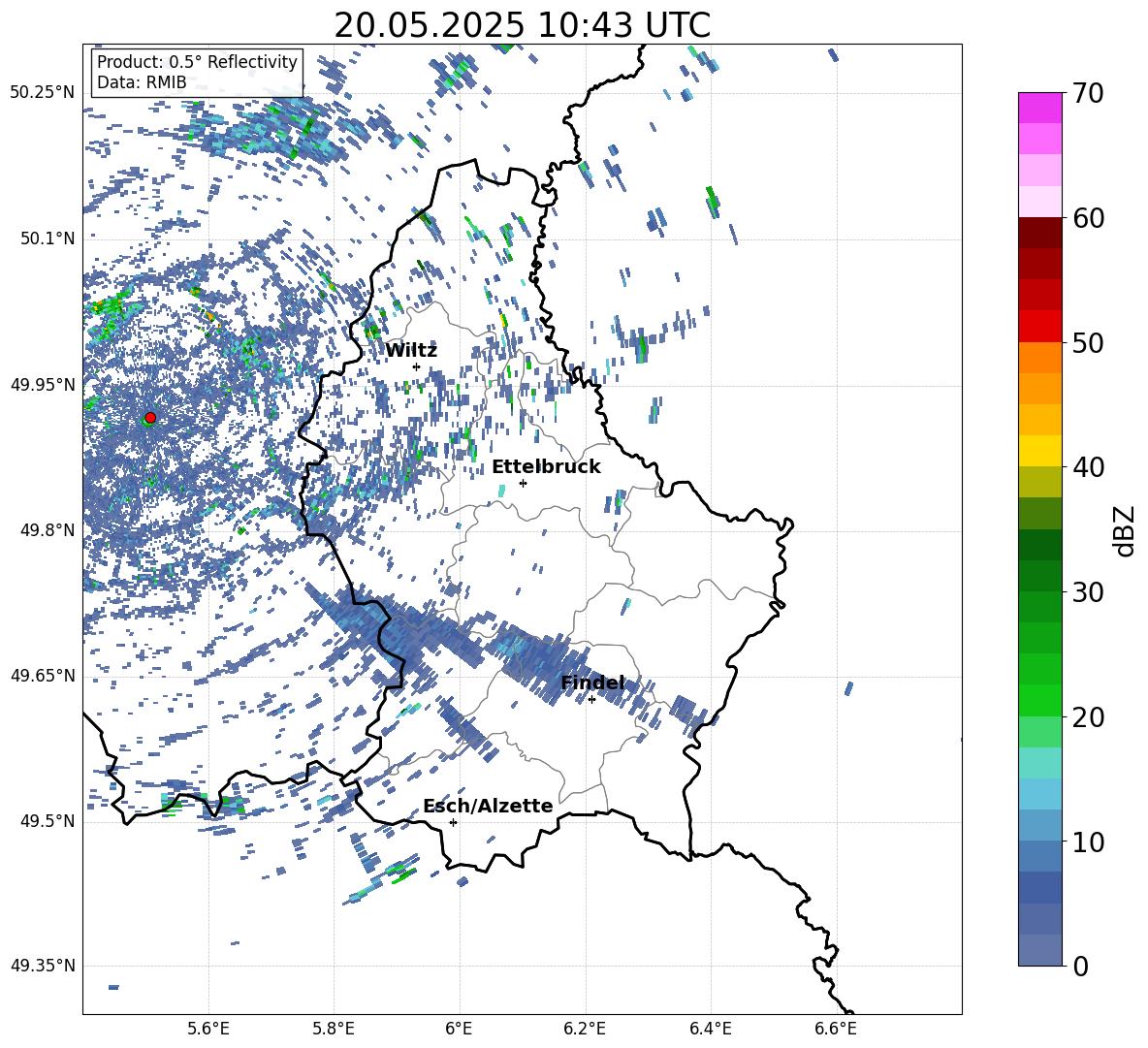Click the 20 value on the colorbar
This screenshot has width=1148, height=1048.
pos(1089,717)
